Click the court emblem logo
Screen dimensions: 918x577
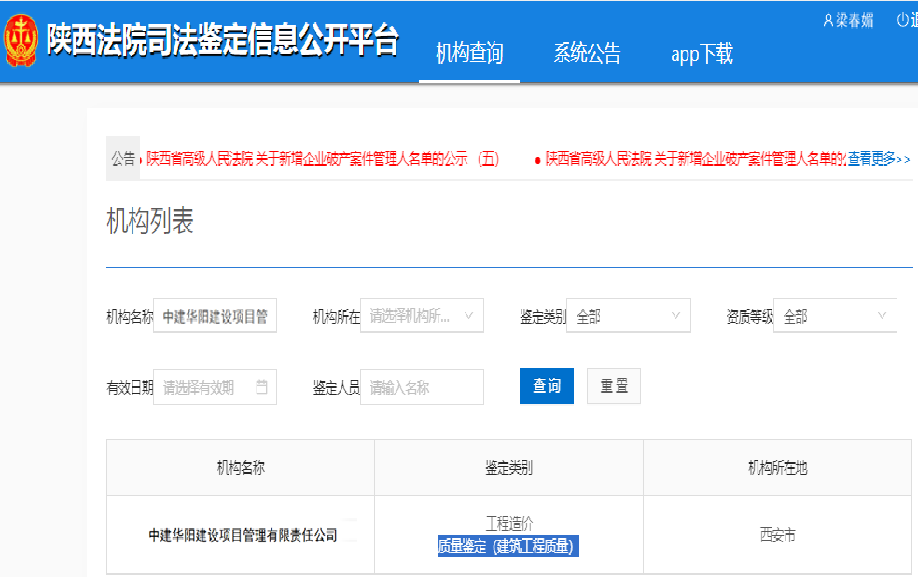pyautogui.click(x=21, y=41)
